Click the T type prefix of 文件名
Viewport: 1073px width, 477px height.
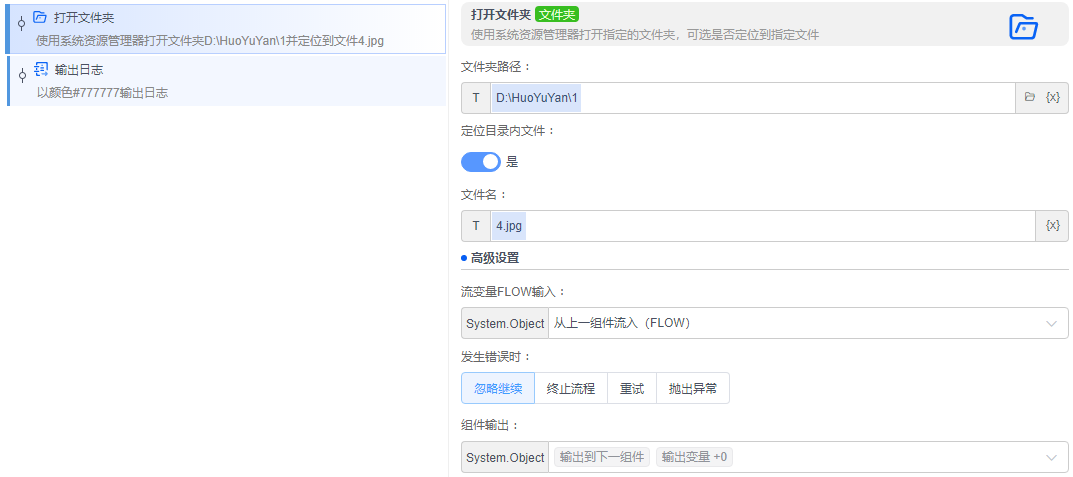coord(475,226)
